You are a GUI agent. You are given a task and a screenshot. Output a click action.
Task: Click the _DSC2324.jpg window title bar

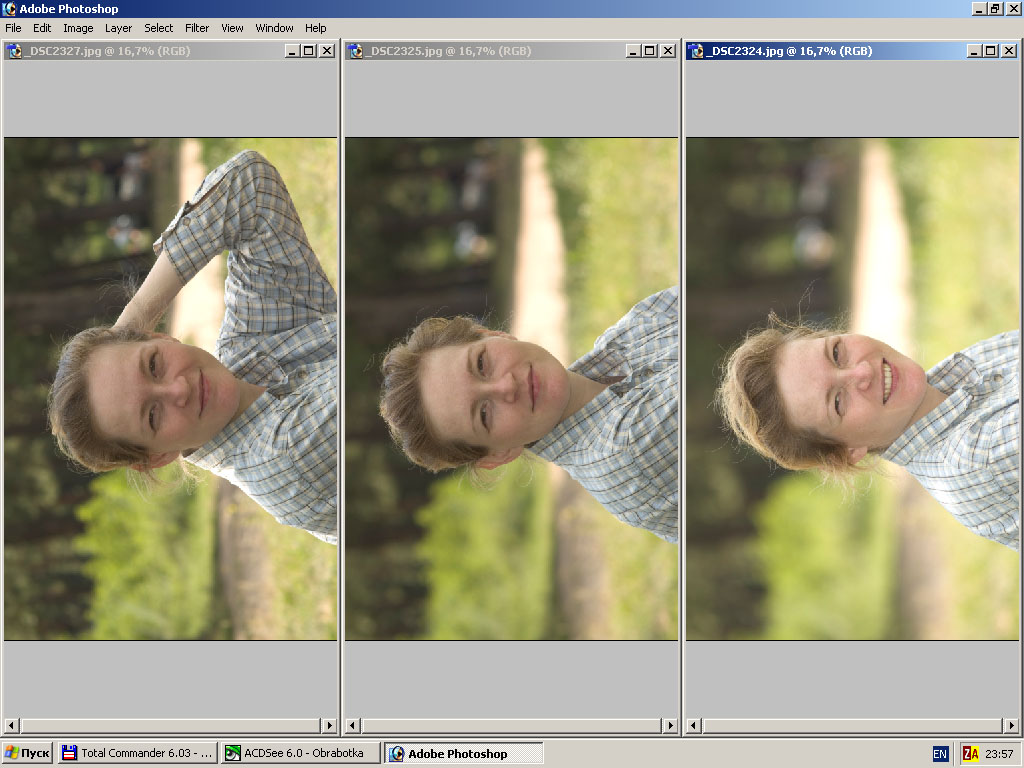click(852, 51)
